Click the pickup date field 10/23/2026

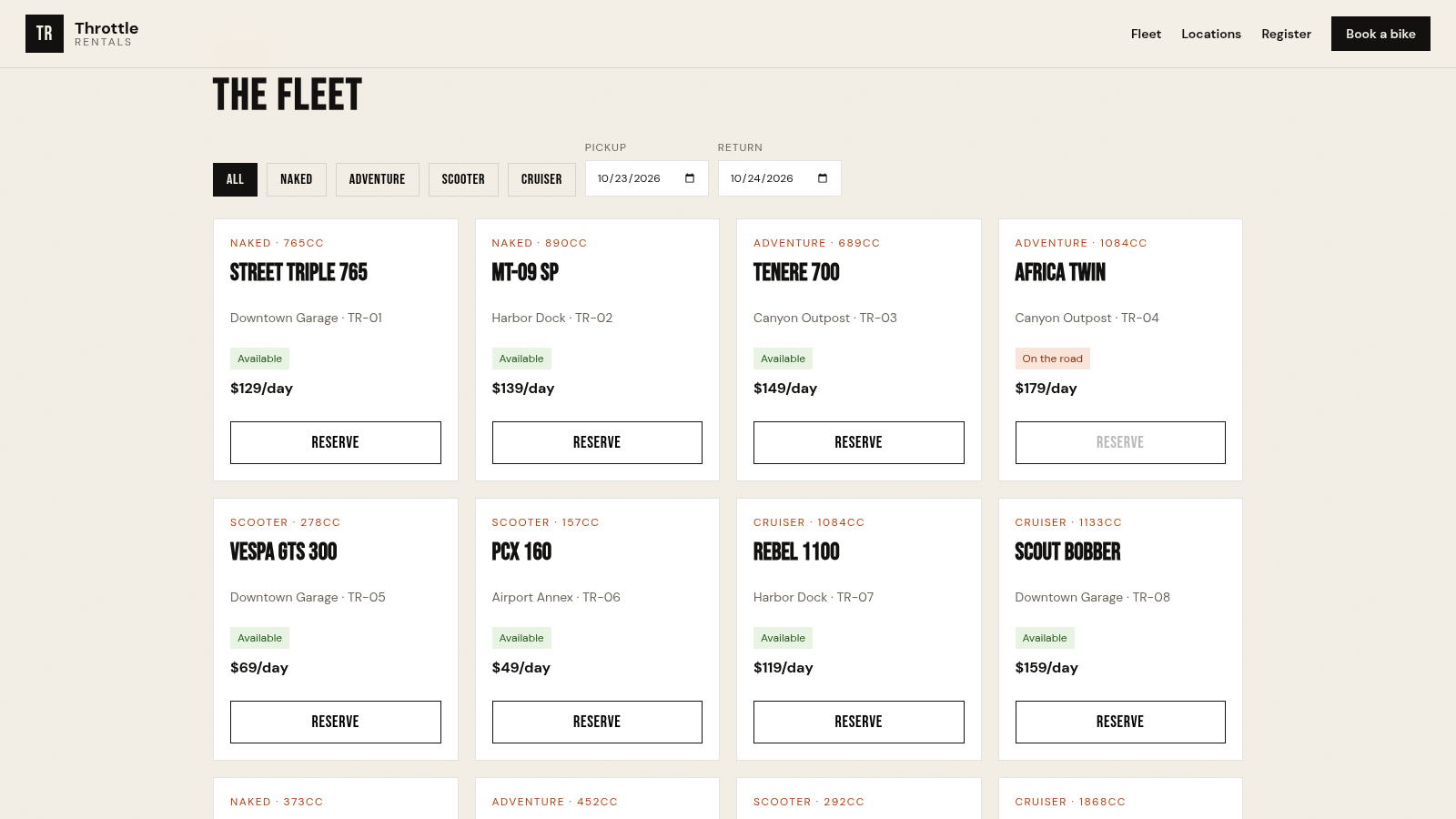coord(647,178)
